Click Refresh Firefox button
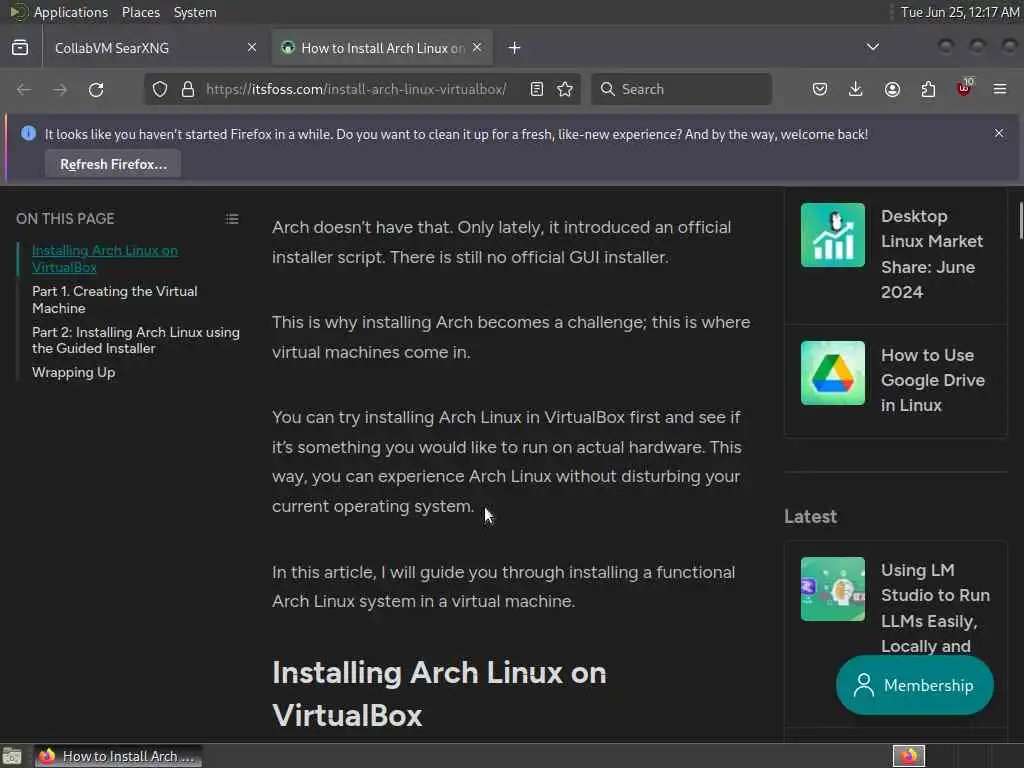1024x768 pixels. pyautogui.click(x=114, y=164)
